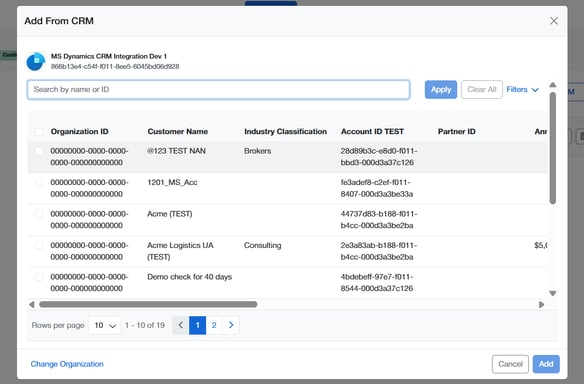Click the Industry Classification column header
Image resolution: width=584 pixels, height=384 pixels.
coord(285,131)
